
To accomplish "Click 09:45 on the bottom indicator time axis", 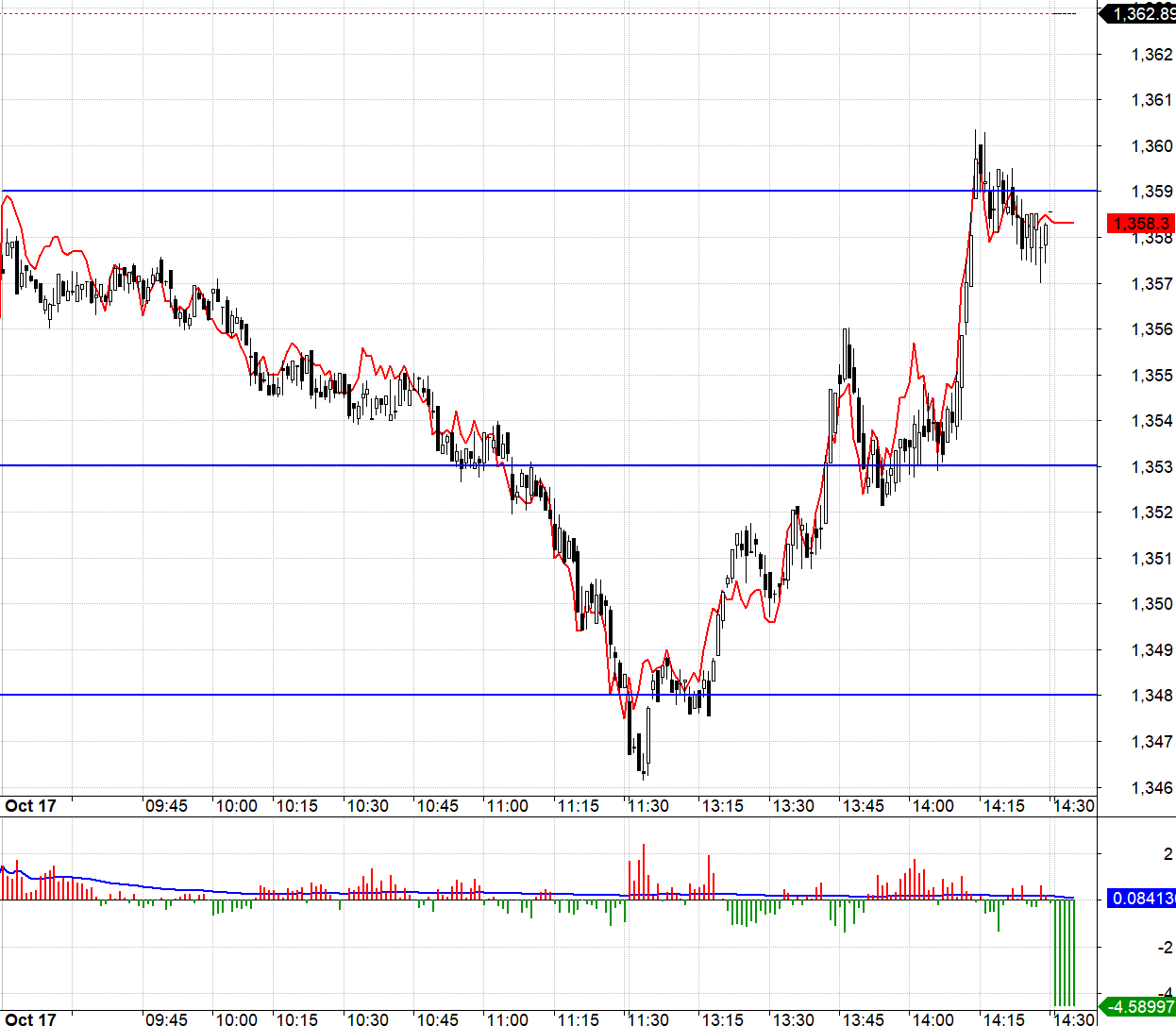I will 166,1019.
